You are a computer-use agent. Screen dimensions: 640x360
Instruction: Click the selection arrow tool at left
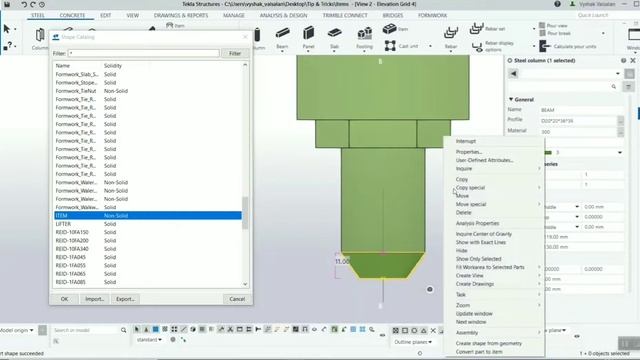[x=7, y=29]
